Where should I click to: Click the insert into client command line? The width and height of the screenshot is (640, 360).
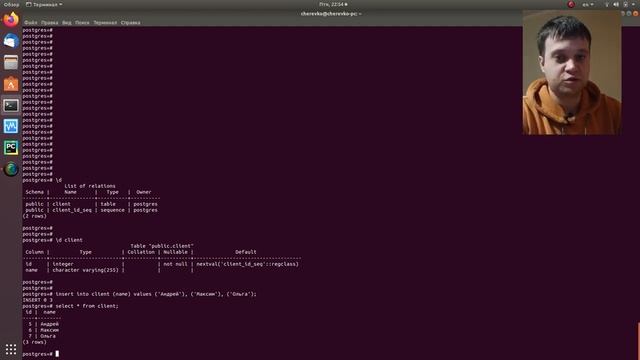[140, 294]
